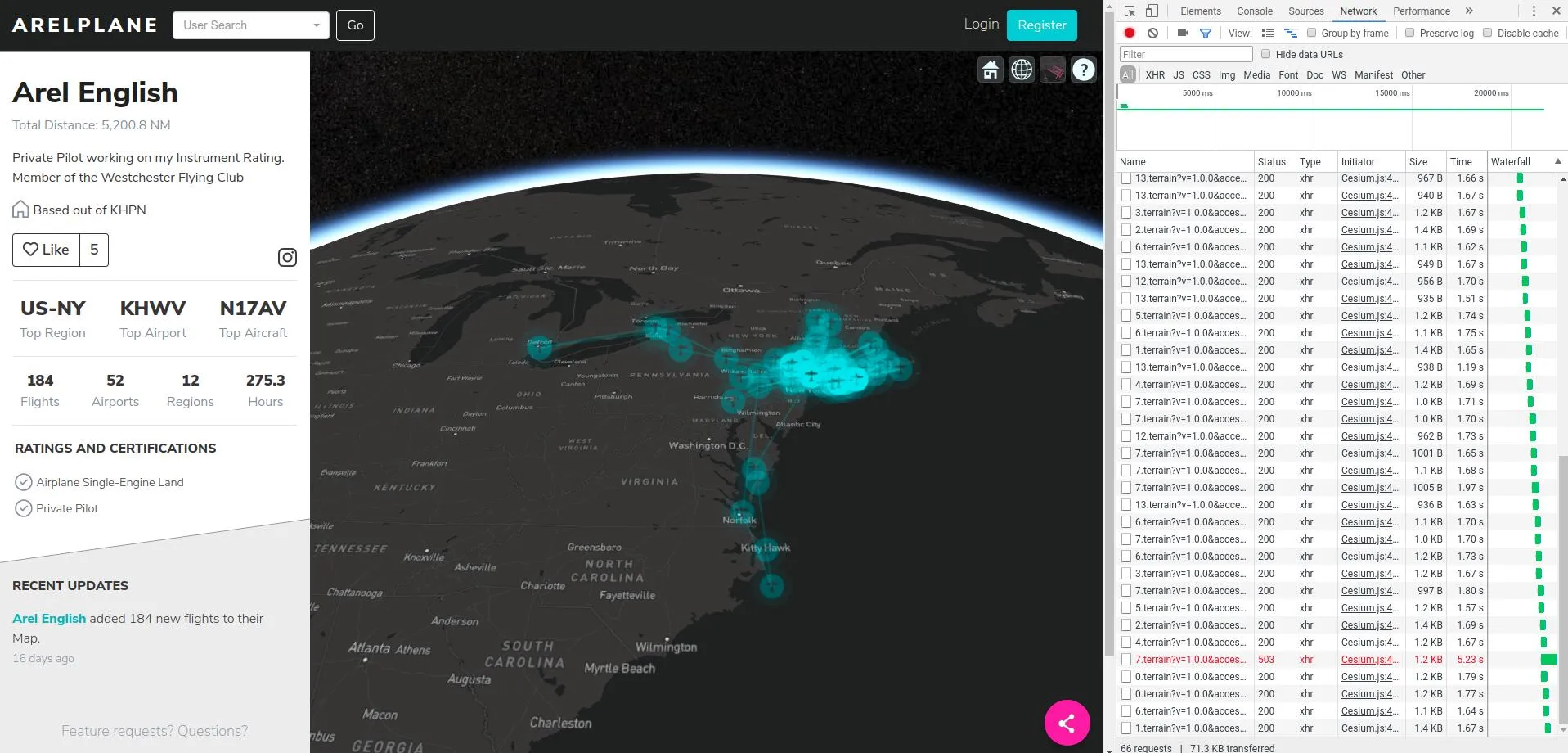Tick the Hide data URLs checkbox
Image resolution: width=1568 pixels, height=753 pixels.
tap(1266, 54)
